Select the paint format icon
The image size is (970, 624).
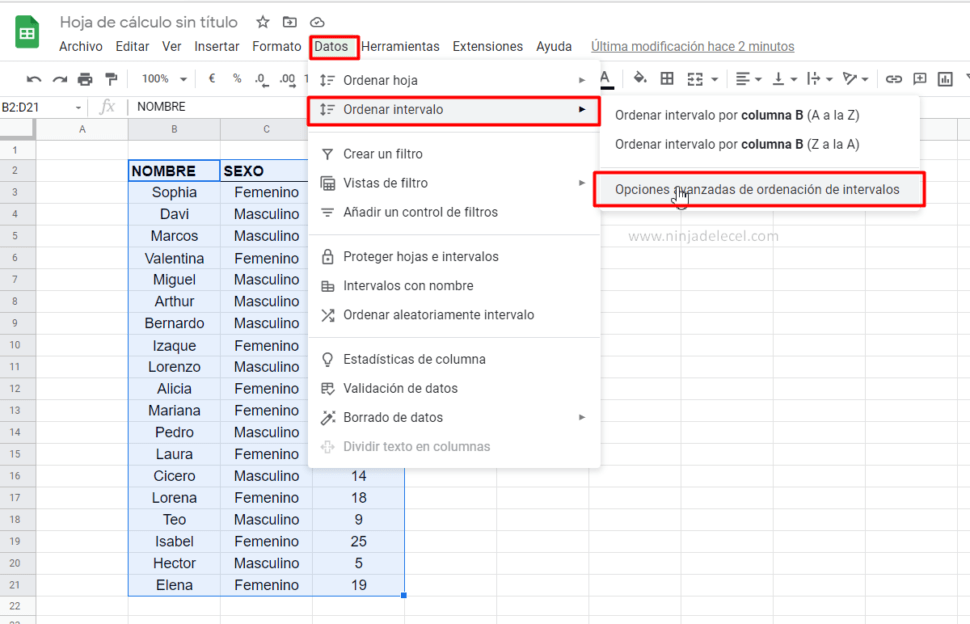(111, 79)
